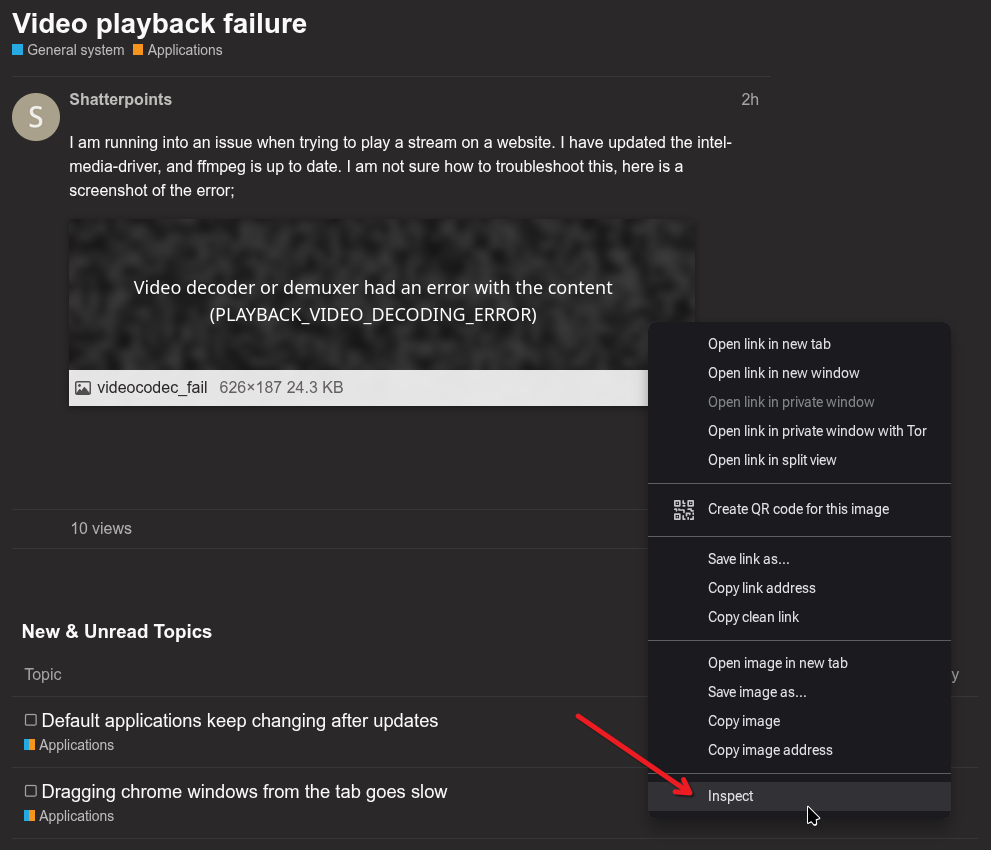Click the blue General system category square
This screenshot has height=850, width=991.
coord(17,50)
